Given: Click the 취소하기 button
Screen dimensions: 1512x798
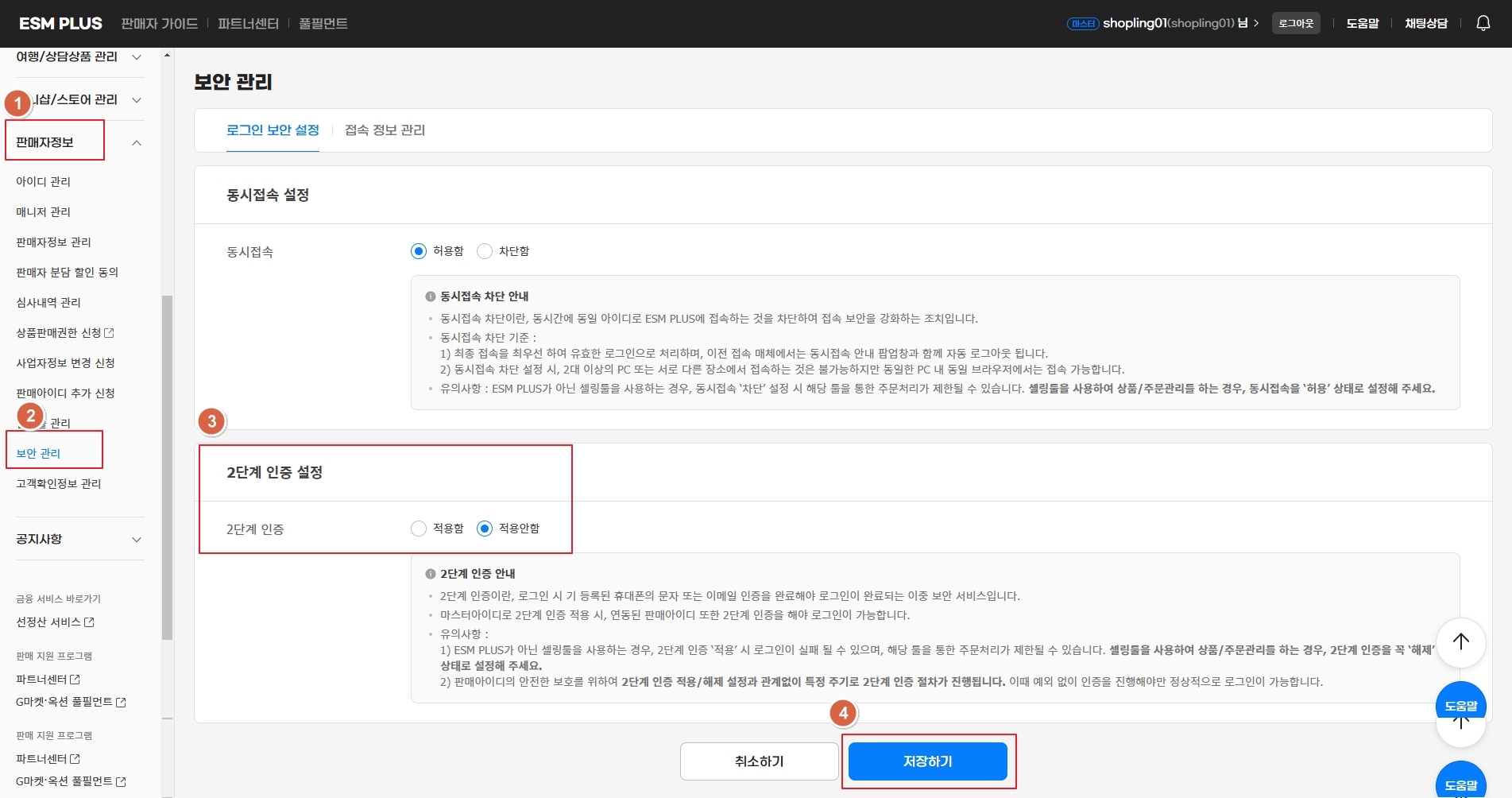Looking at the screenshot, I should pyautogui.click(x=758, y=761).
